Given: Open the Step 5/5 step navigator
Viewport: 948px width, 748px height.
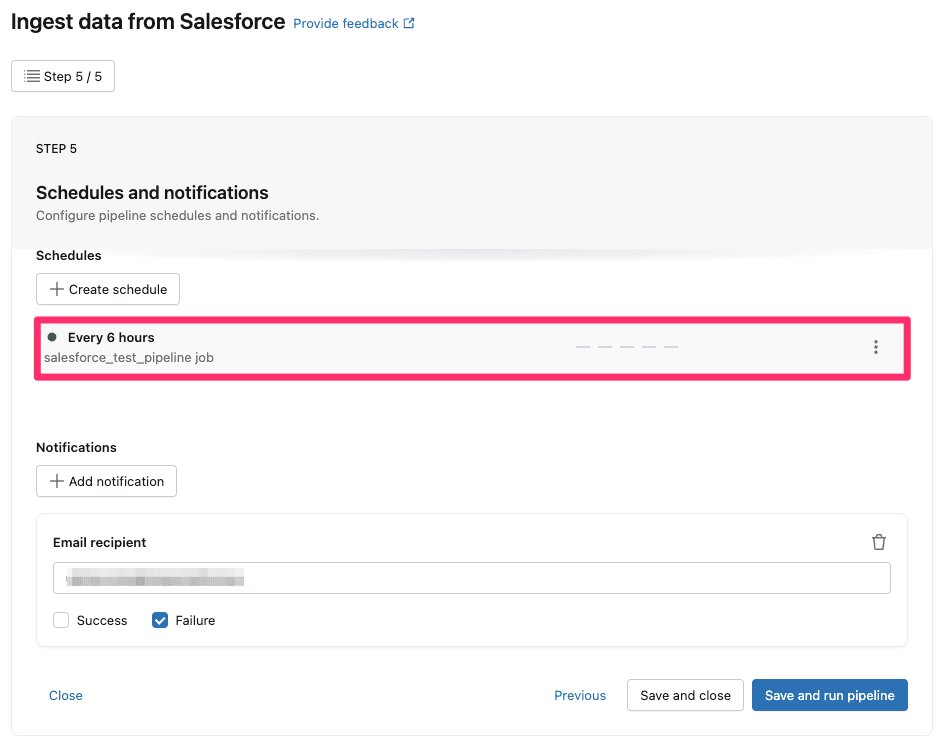Looking at the screenshot, I should pyautogui.click(x=62, y=75).
